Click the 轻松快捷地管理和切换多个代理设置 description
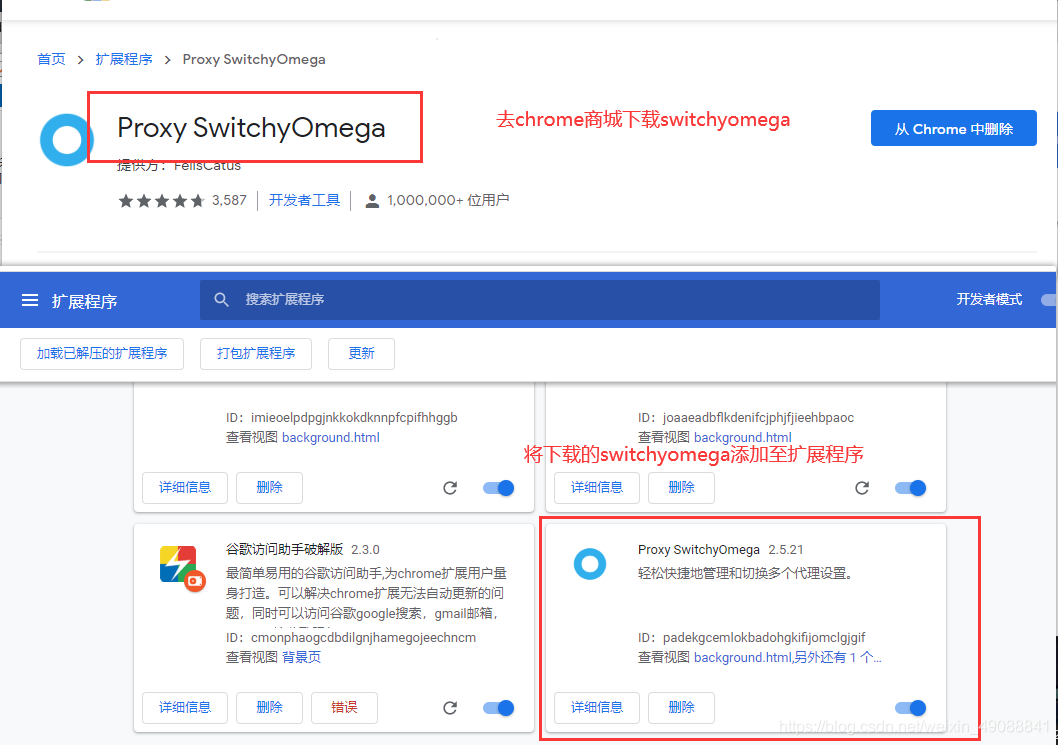1058x745 pixels. [746, 574]
